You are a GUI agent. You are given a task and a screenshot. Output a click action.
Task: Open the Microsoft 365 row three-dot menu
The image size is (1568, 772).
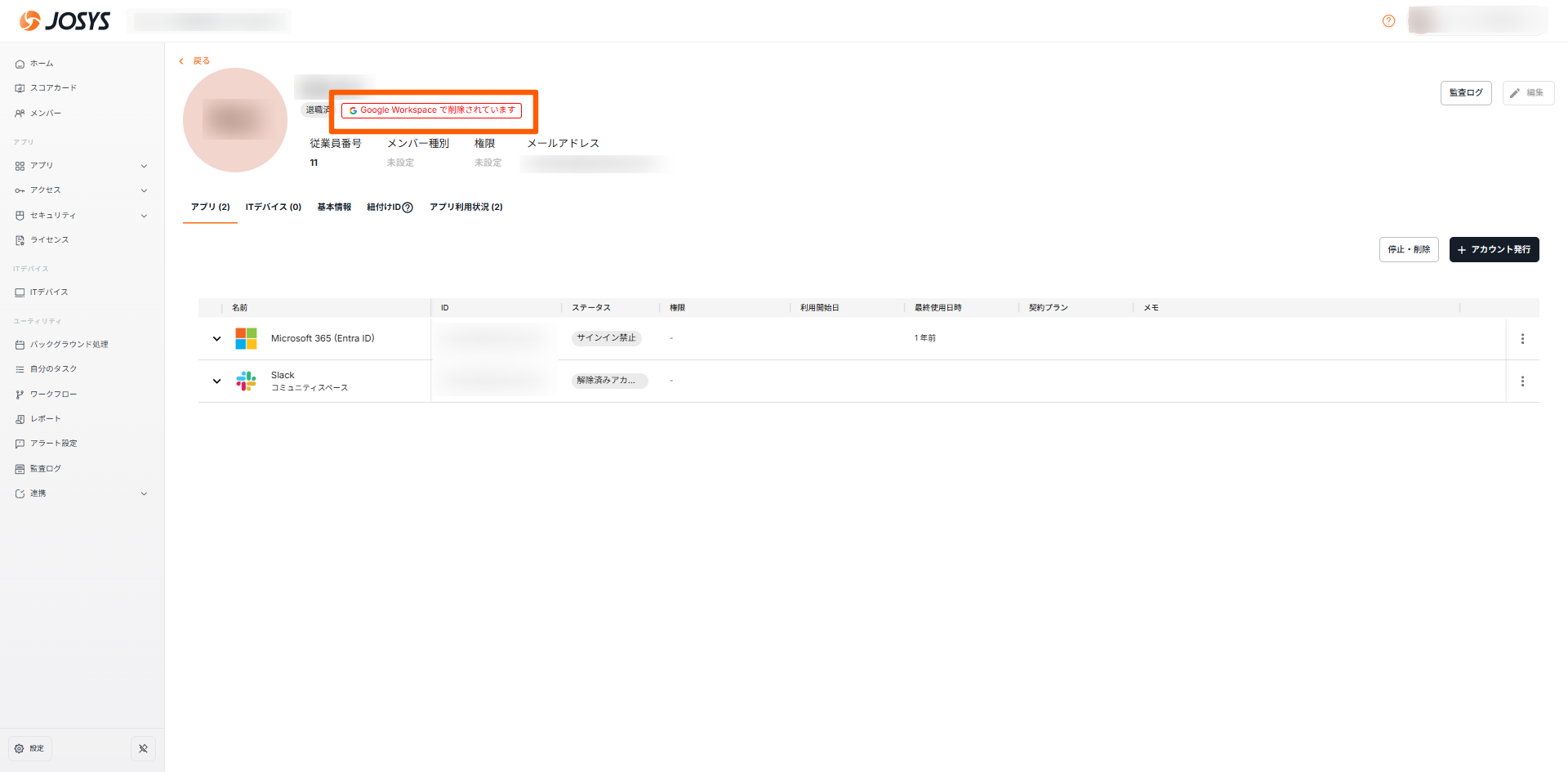click(x=1522, y=339)
